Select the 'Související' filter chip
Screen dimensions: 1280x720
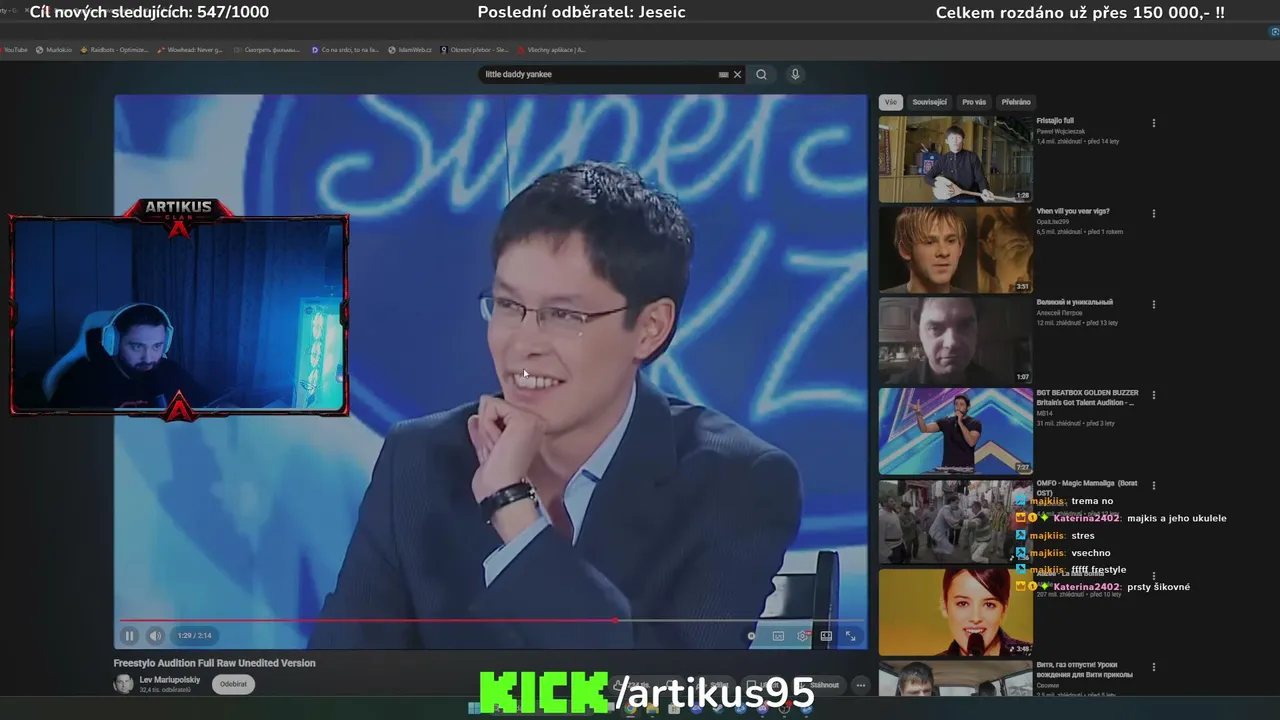(930, 102)
